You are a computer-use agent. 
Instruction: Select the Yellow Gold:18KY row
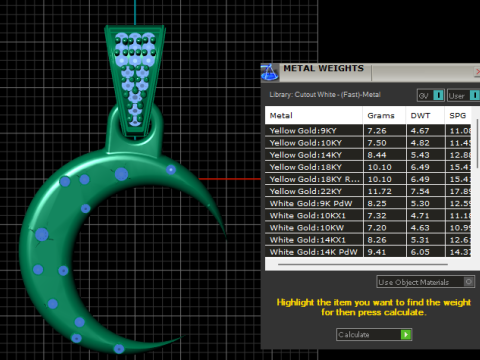pos(368,167)
